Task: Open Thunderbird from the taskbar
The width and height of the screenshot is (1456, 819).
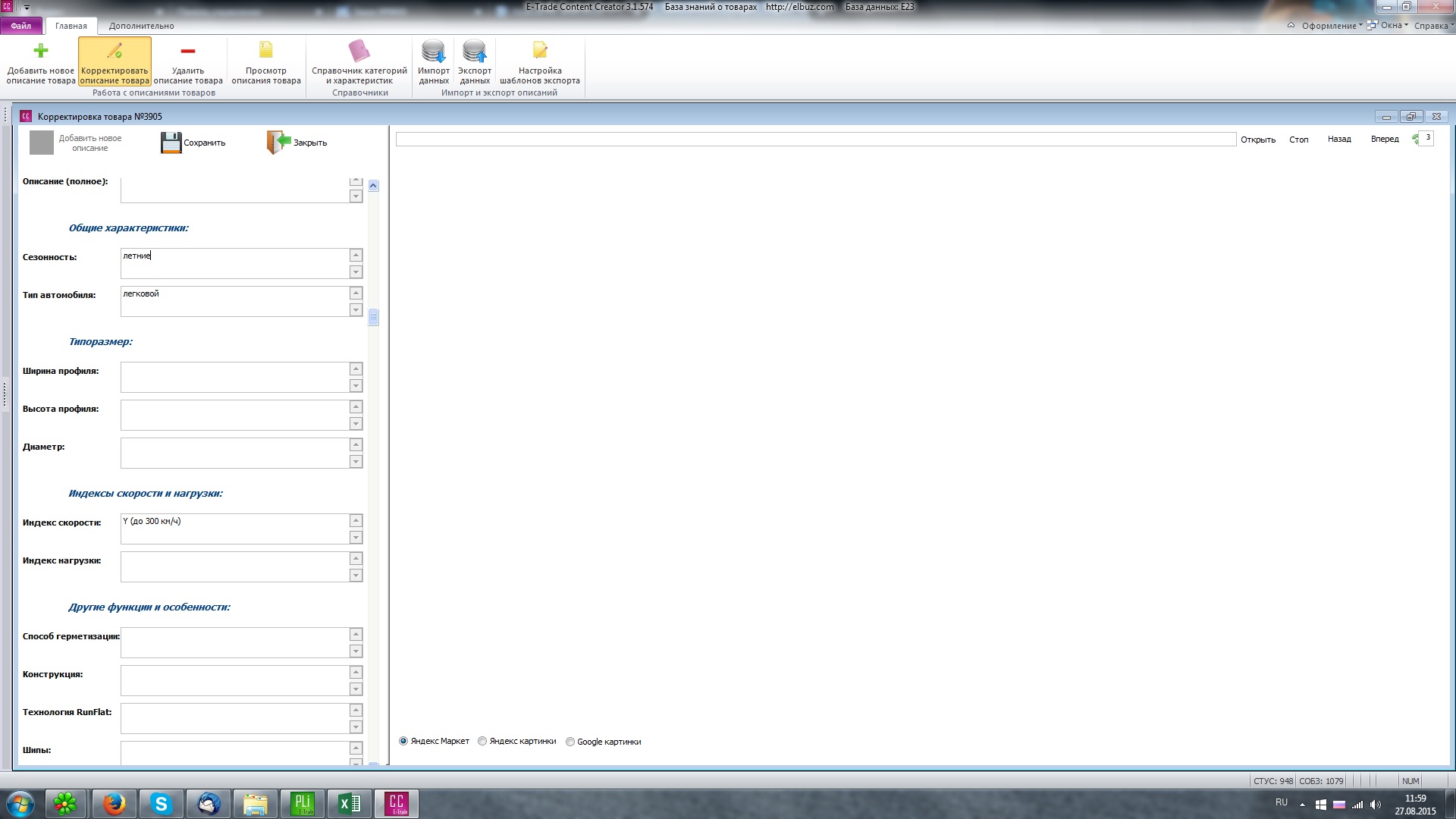Action: [209, 803]
